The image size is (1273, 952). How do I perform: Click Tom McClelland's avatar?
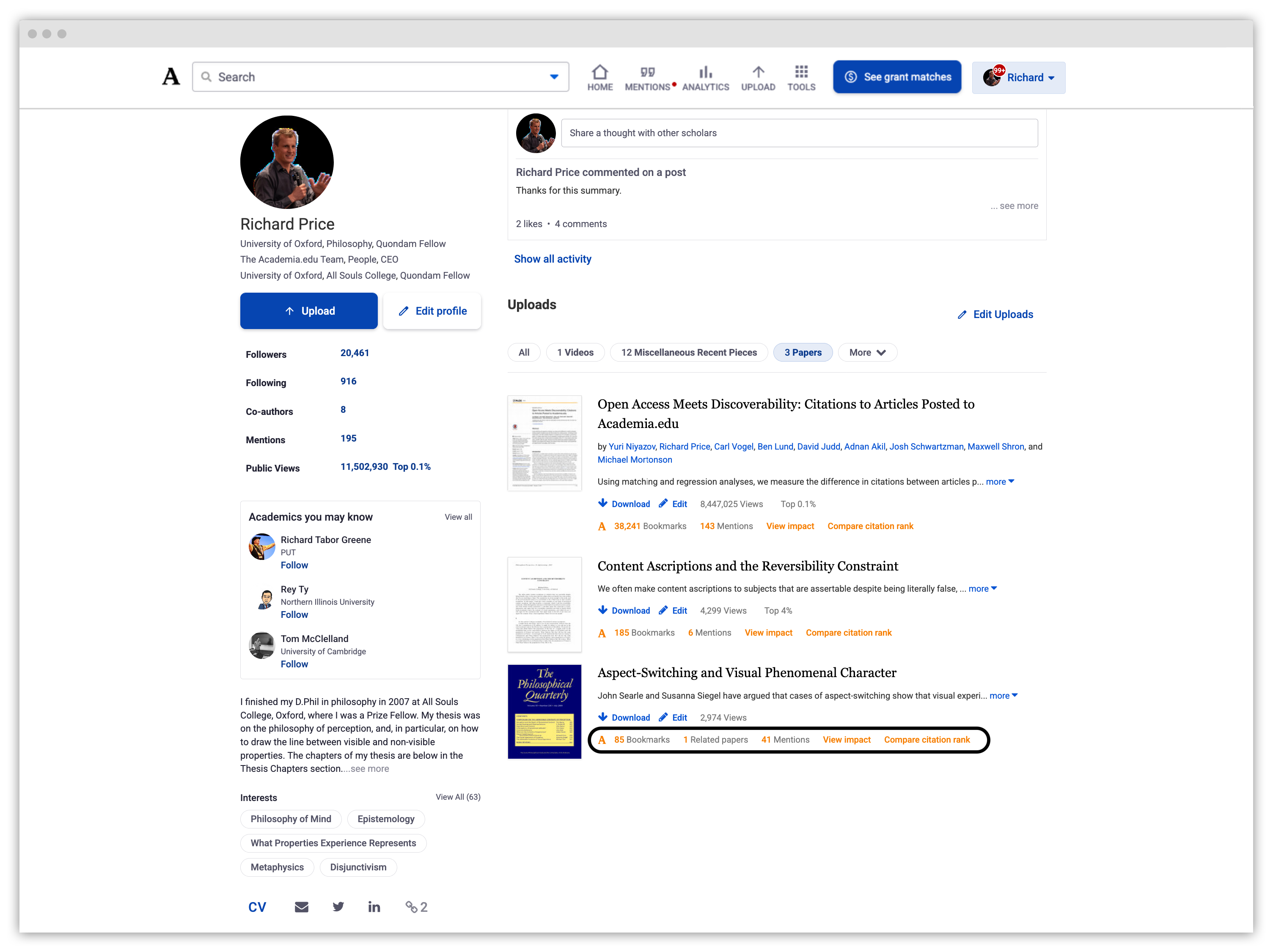coord(261,645)
